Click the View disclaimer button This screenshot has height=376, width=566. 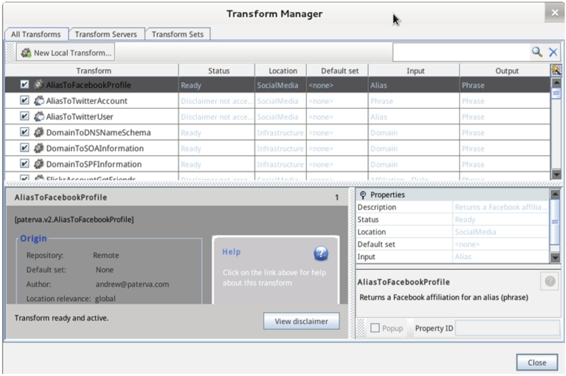[x=301, y=321]
